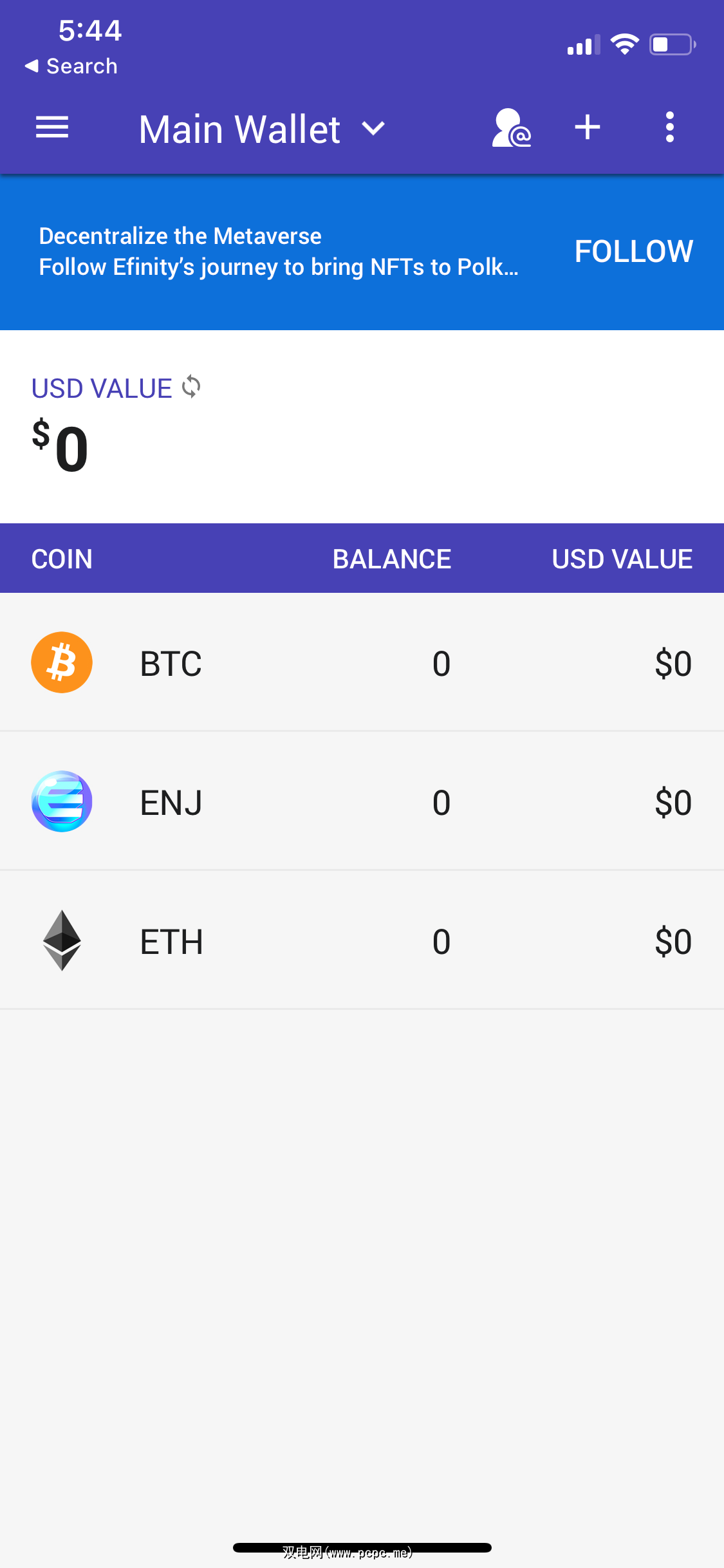This screenshot has width=724, height=1568.
Task: Open the ETH row label
Action: pyautogui.click(x=172, y=942)
